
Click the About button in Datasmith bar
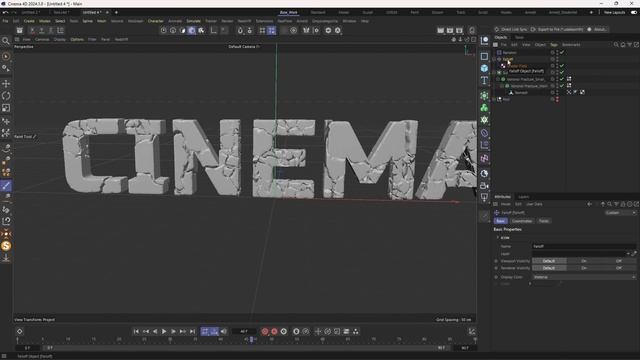click(x=597, y=29)
